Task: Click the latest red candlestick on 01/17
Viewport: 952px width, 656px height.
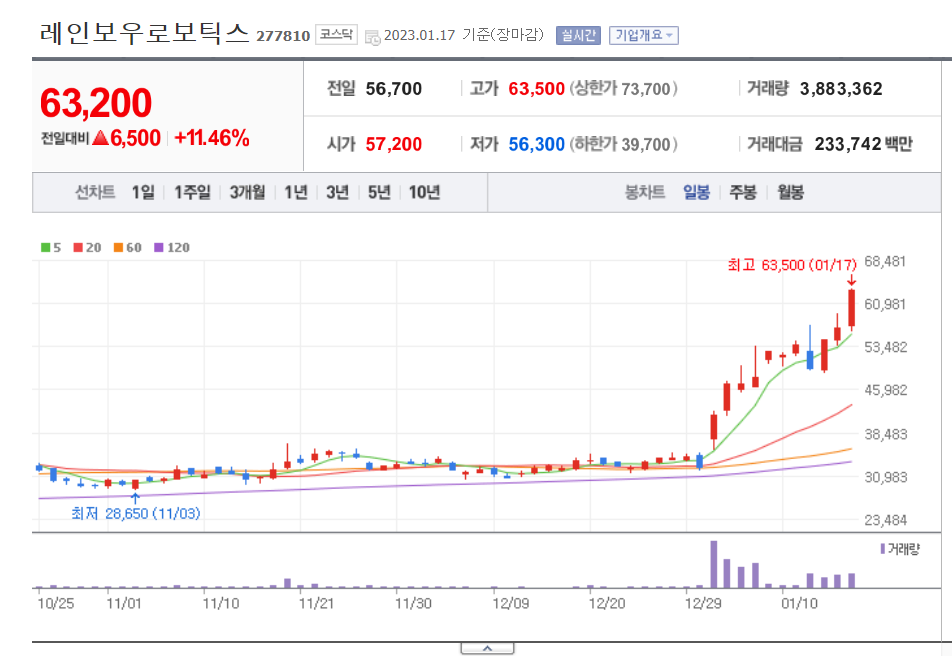Action: tap(852, 309)
